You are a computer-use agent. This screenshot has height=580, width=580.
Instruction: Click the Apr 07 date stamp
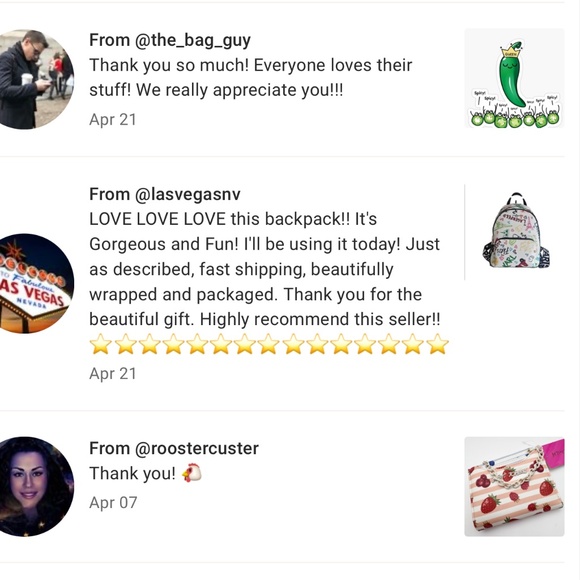pos(113,503)
